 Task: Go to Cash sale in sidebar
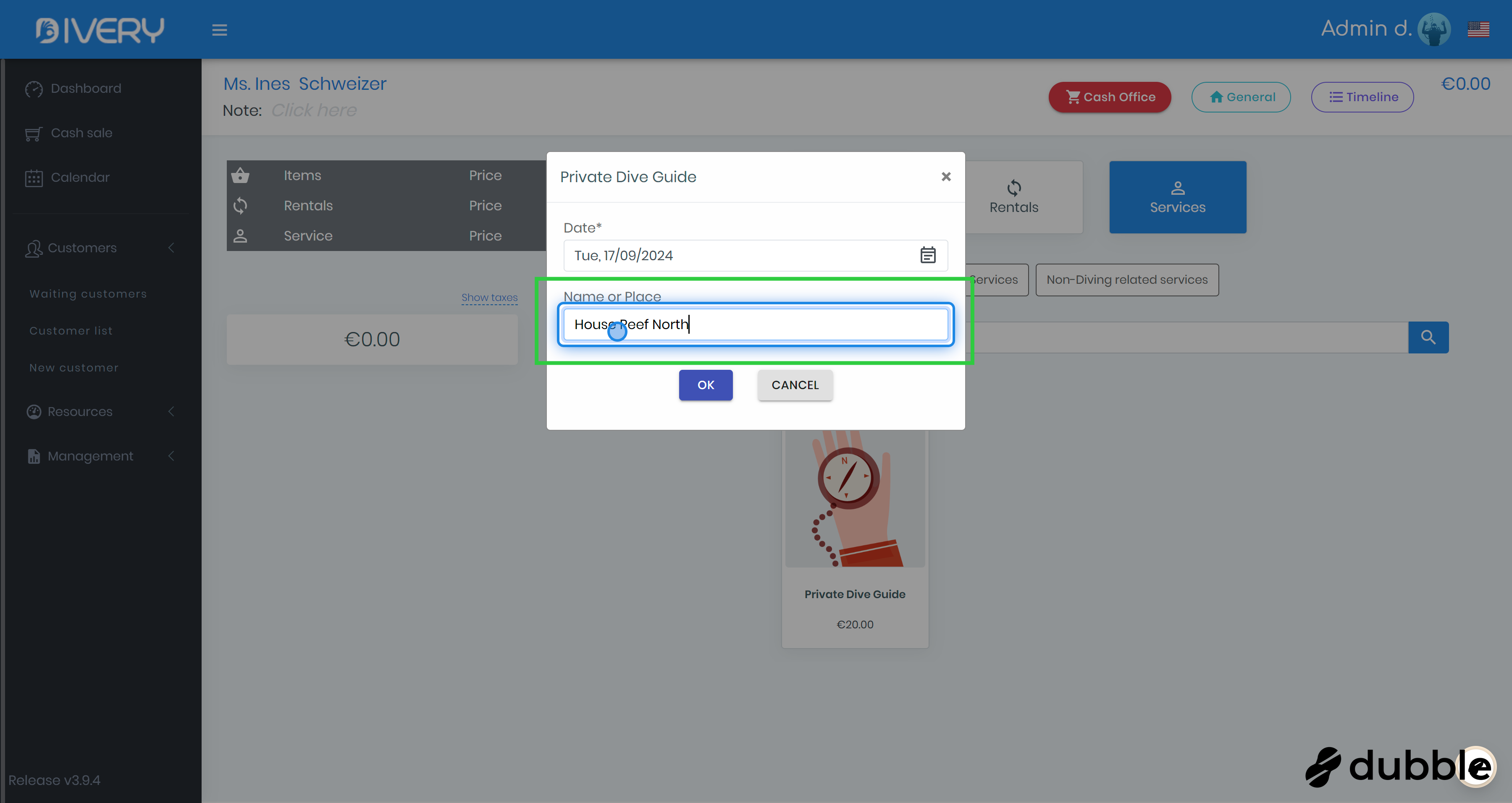click(x=81, y=133)
